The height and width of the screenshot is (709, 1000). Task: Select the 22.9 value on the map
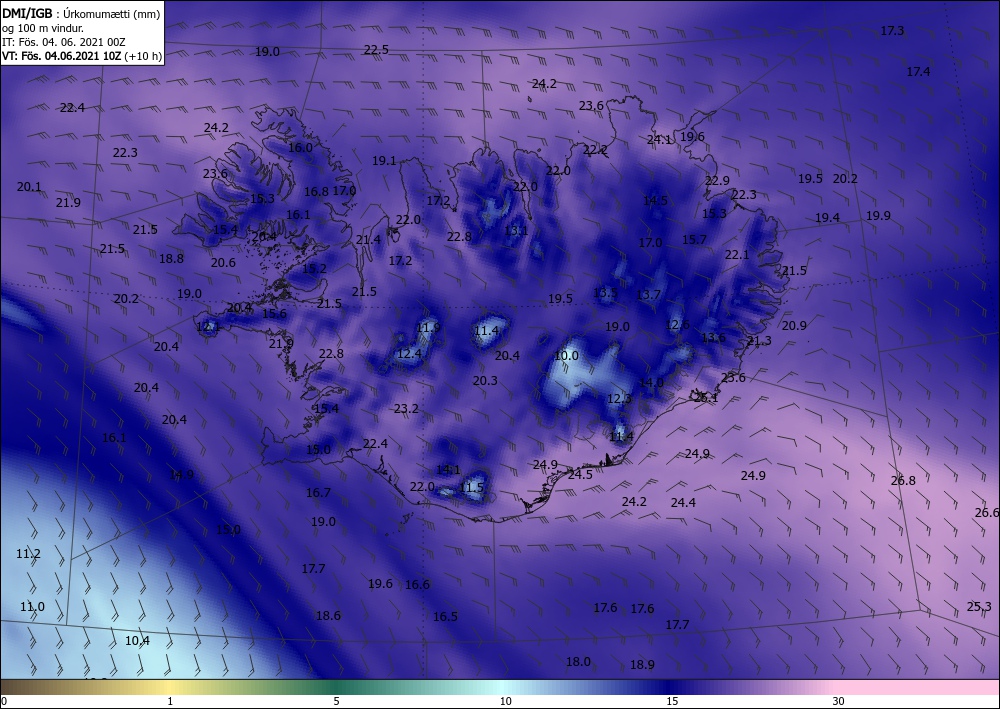717,180
